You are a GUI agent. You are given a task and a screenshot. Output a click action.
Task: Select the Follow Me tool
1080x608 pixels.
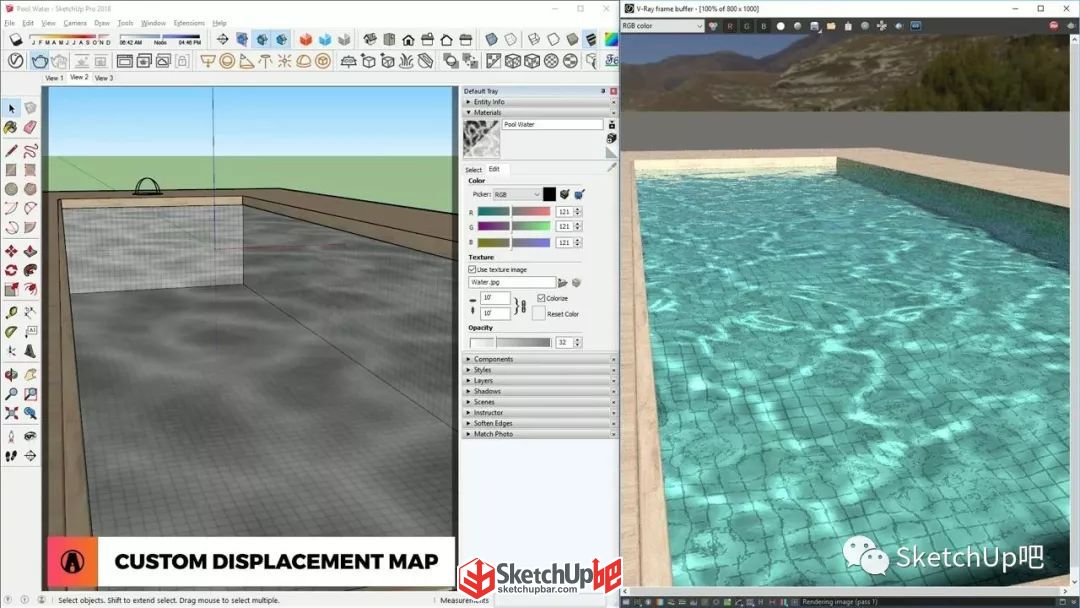(x=30, y=270)
